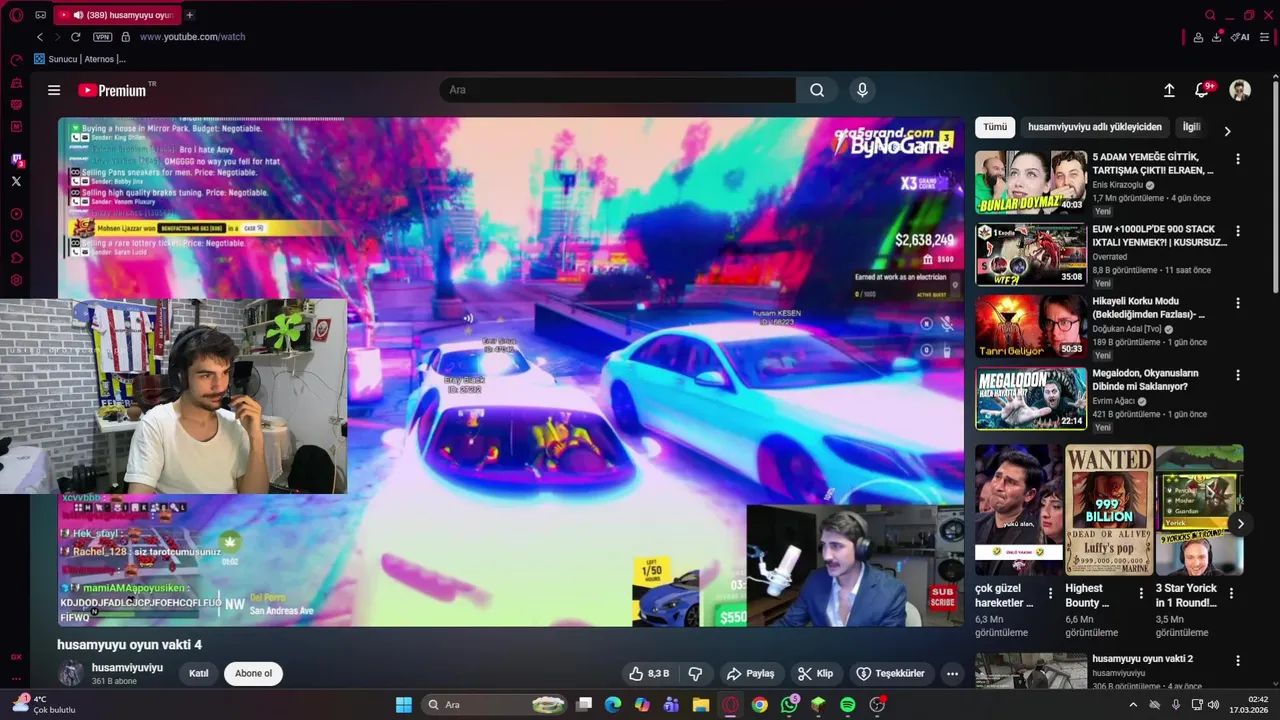This screenshot has width=1280, height=720.
Task: Open options for '5 ADAM YEMEĞE GİTTİK' video
Action: coord(1238,159)
